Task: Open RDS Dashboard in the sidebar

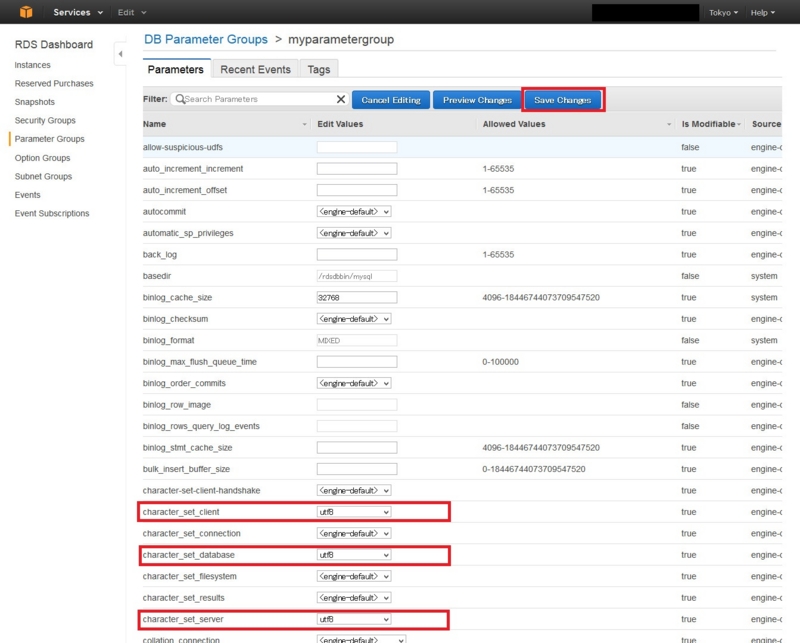Action: (x=54, y=44)
